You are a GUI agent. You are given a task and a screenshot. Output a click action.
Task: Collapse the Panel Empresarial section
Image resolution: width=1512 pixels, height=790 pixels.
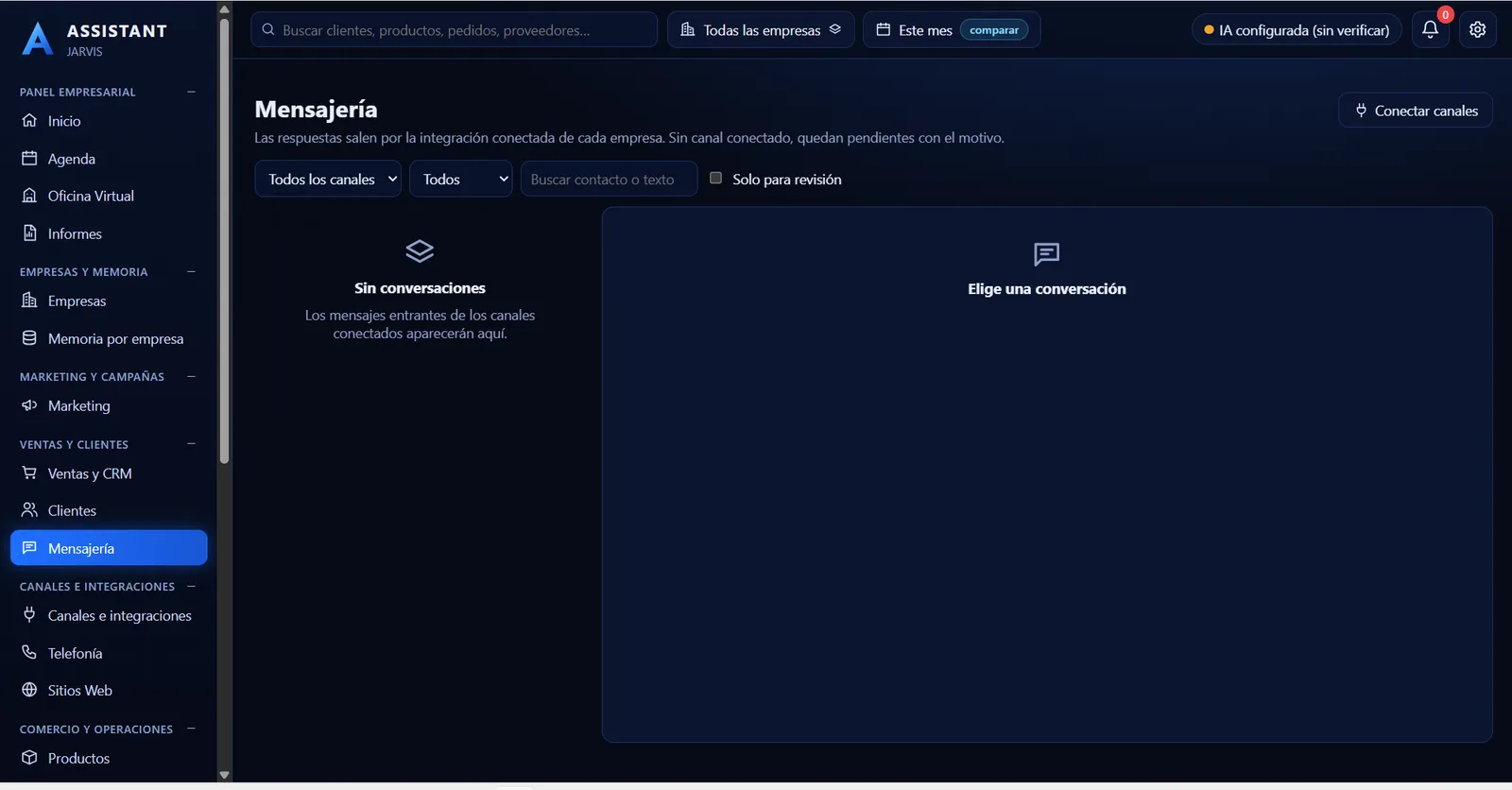191,92
